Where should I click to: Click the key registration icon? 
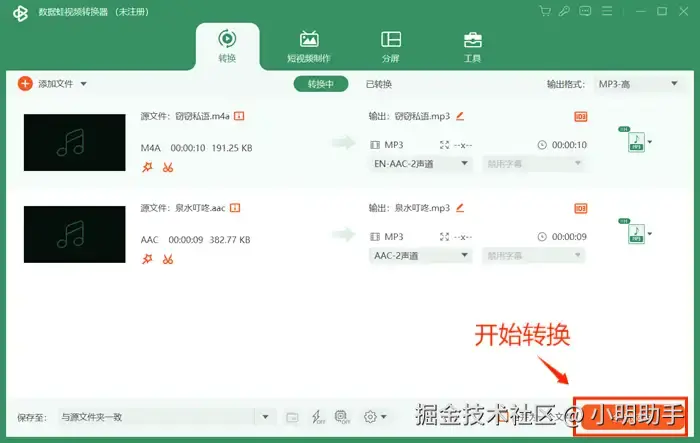(564, 11)
